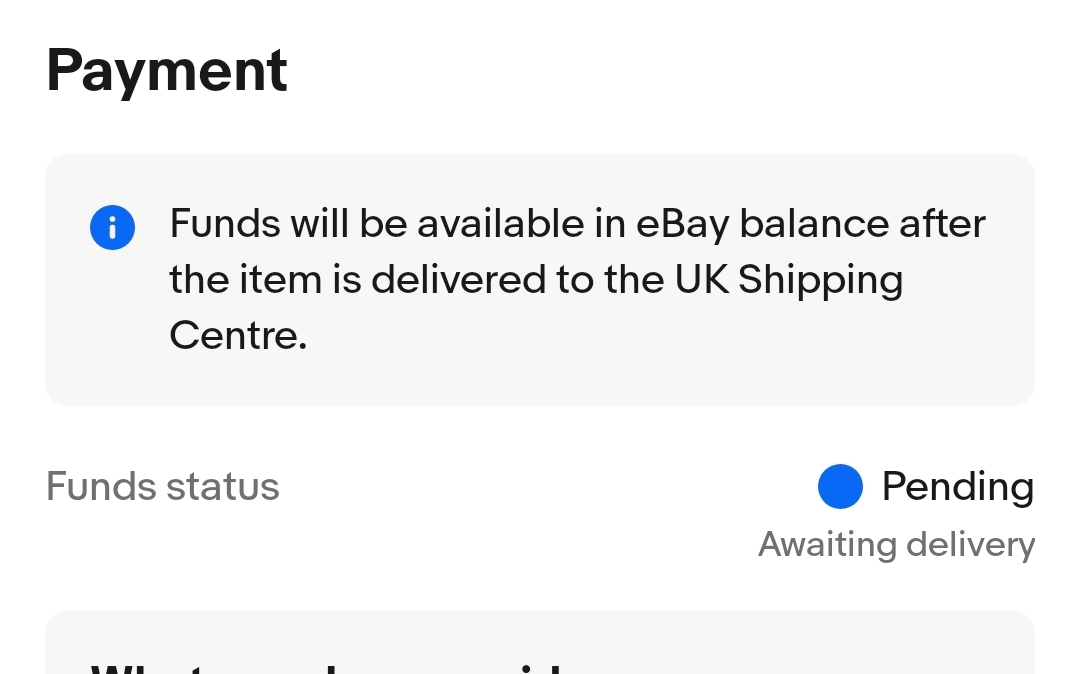This screenshot has width=1080, height=674.
Task: Tap the word delivered in the notice
Action: (x=458, y=280)
